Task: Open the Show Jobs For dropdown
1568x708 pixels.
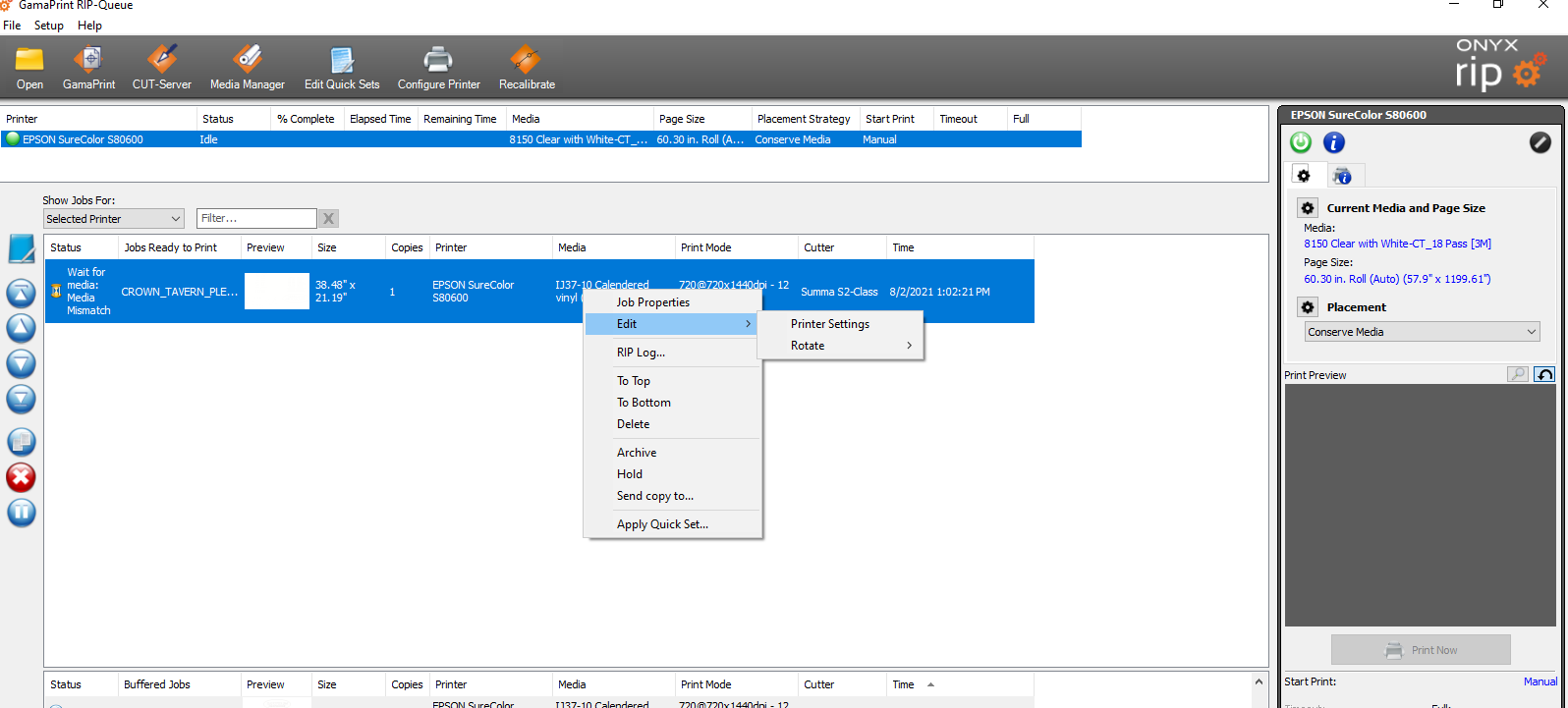Action: 114,219
